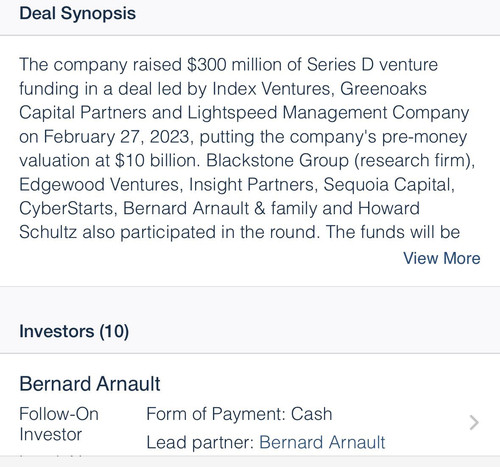Tap the Deal Synopsis section header
This screenshot has width=500, height=467.
click(x=77, y=14)
